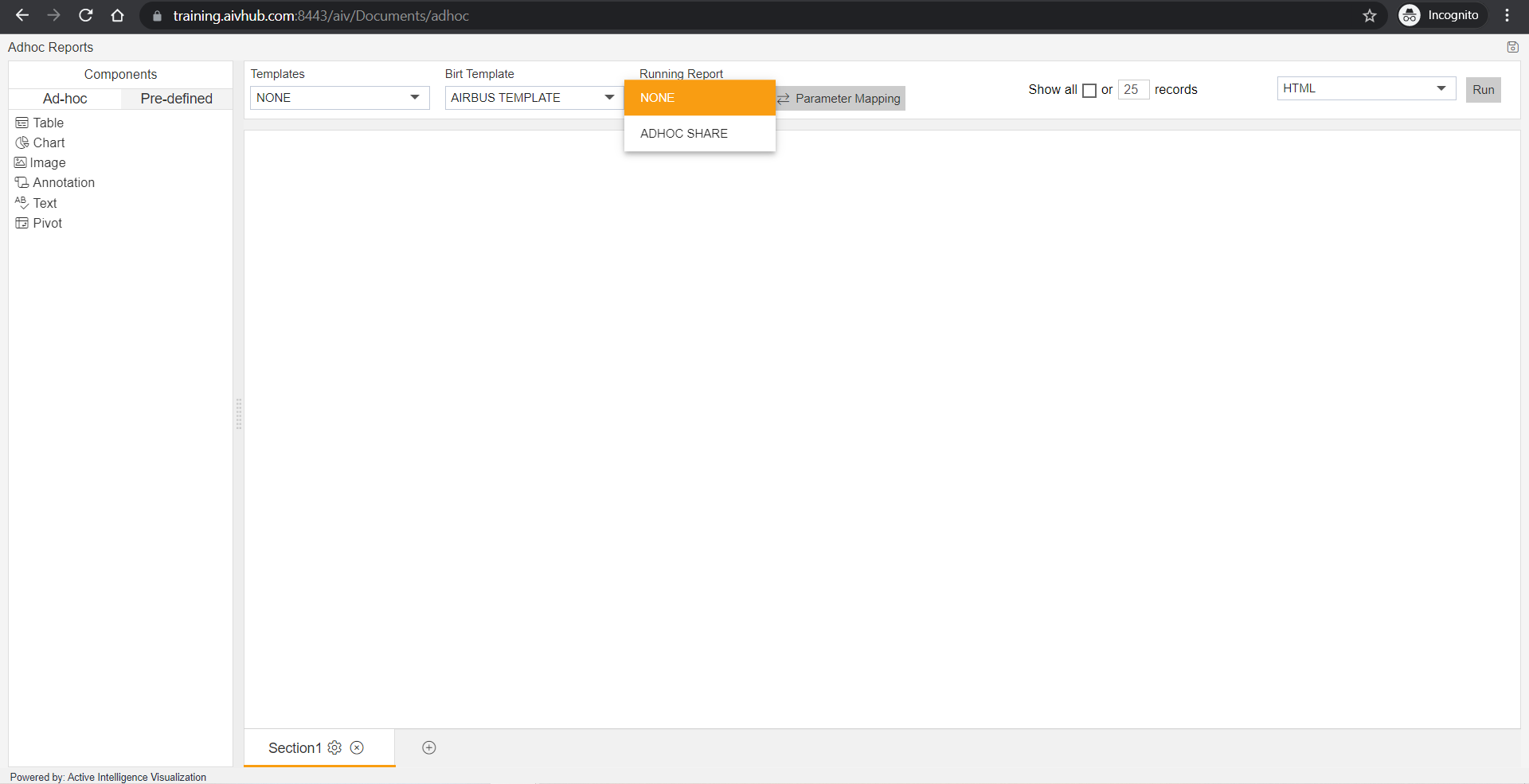The height and width of the screenshot is (784, 1529).
Task: Bookmark this page with the star icon
Action: [x=1370, y=15]
